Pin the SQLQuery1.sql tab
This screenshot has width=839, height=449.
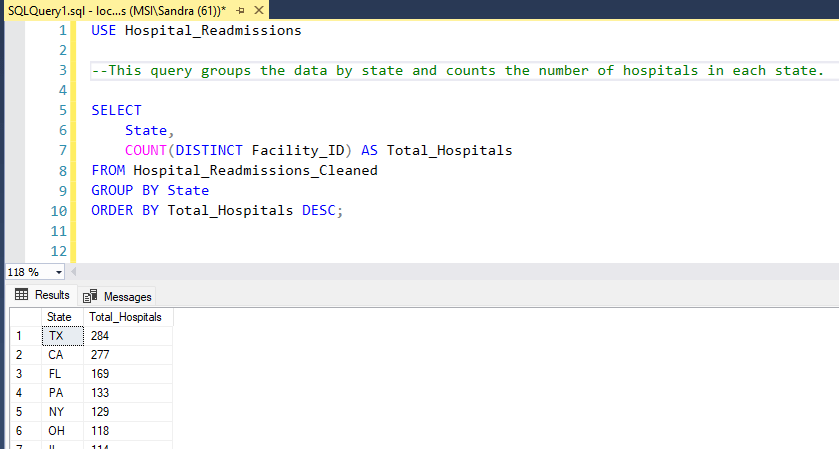tap(240, 11)
